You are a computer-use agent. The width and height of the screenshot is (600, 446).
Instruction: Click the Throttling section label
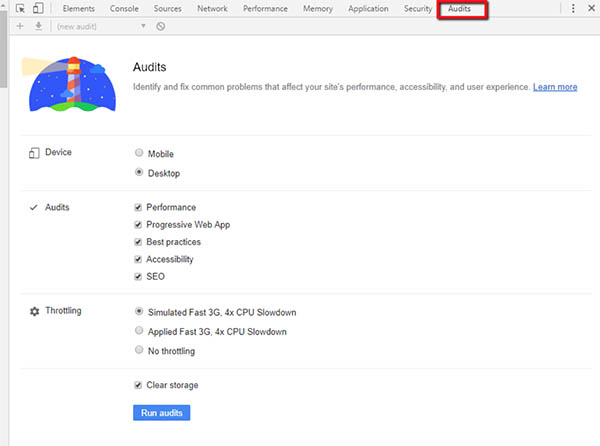pyautogui.click(x=63, y=310)
